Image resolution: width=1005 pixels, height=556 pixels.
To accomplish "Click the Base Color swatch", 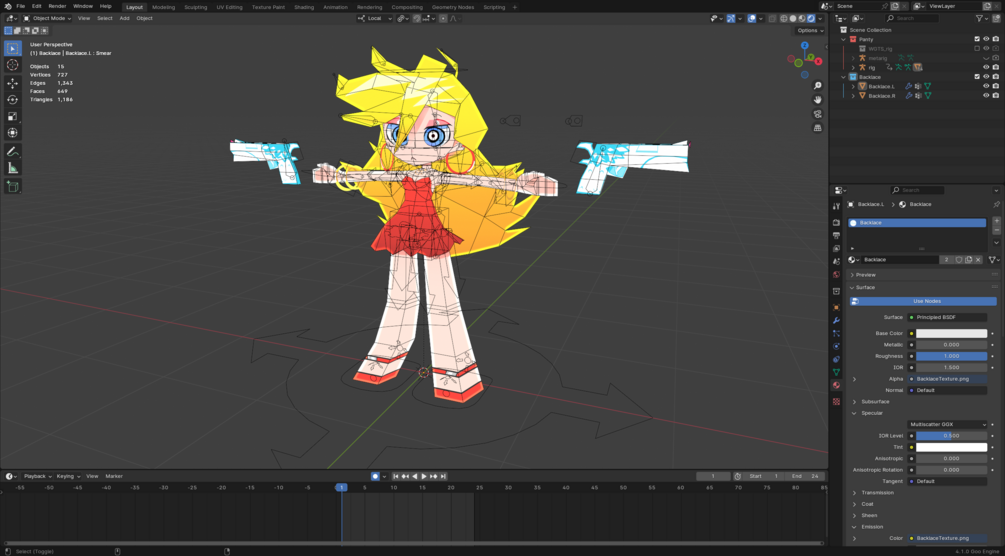I will (x=951, y=333).
